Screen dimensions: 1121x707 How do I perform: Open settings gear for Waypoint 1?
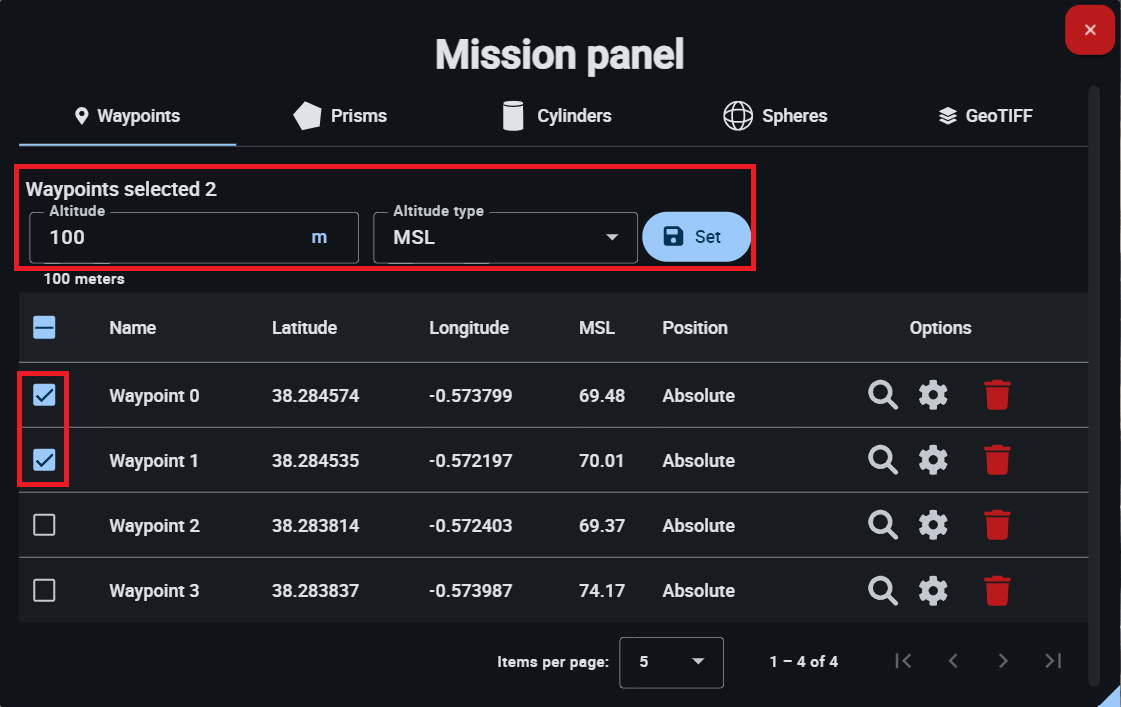(933, 461)
